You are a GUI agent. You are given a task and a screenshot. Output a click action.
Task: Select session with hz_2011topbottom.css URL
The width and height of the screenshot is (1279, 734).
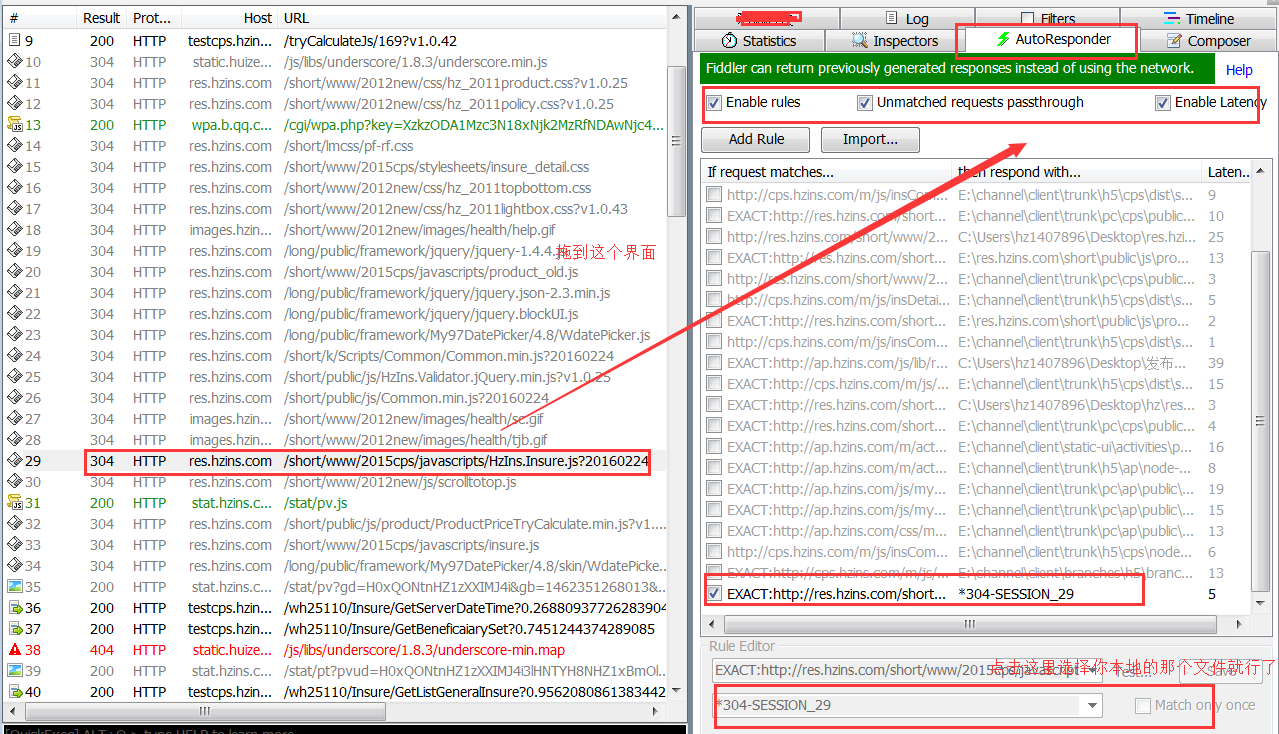pos(335,188)
